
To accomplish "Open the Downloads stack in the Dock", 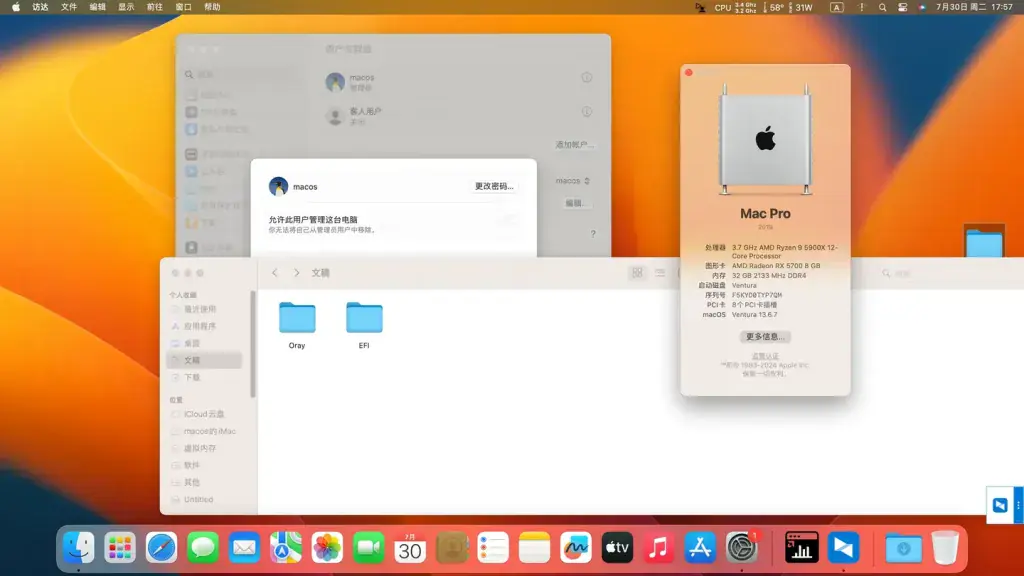I will (903, 547).
